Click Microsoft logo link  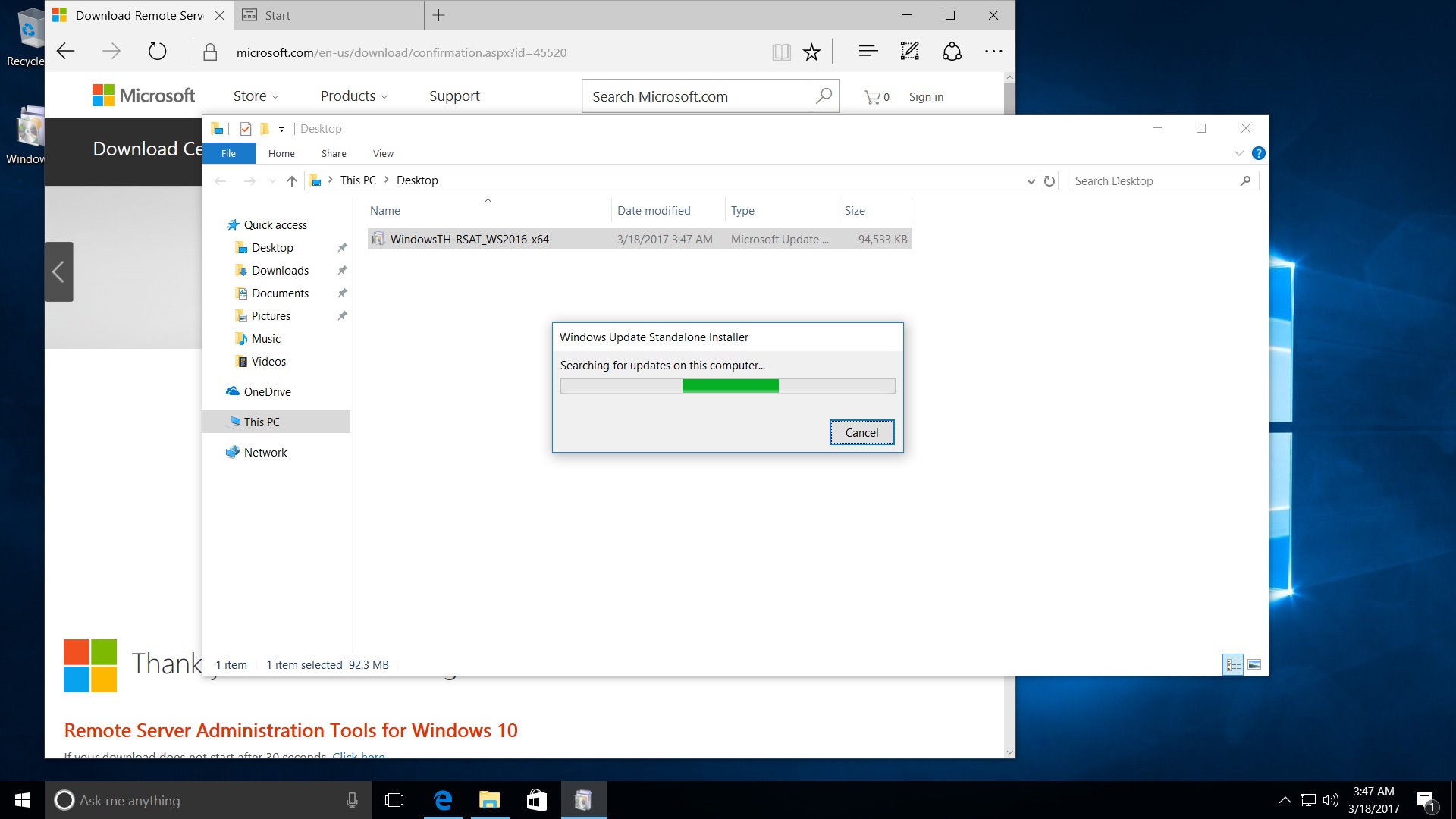tap(143, 96)
